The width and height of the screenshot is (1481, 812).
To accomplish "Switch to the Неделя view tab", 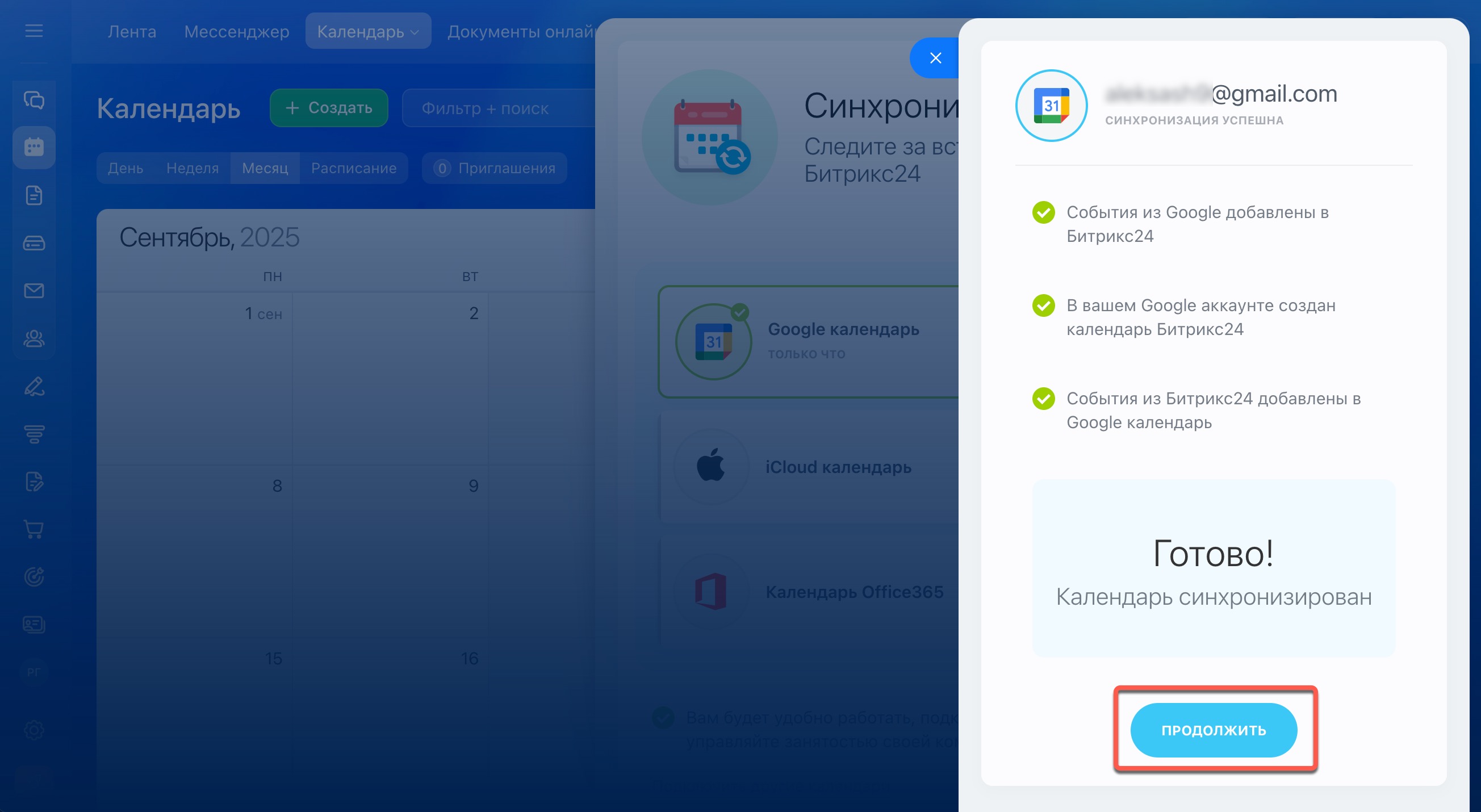I will click(x=192, y=168).
